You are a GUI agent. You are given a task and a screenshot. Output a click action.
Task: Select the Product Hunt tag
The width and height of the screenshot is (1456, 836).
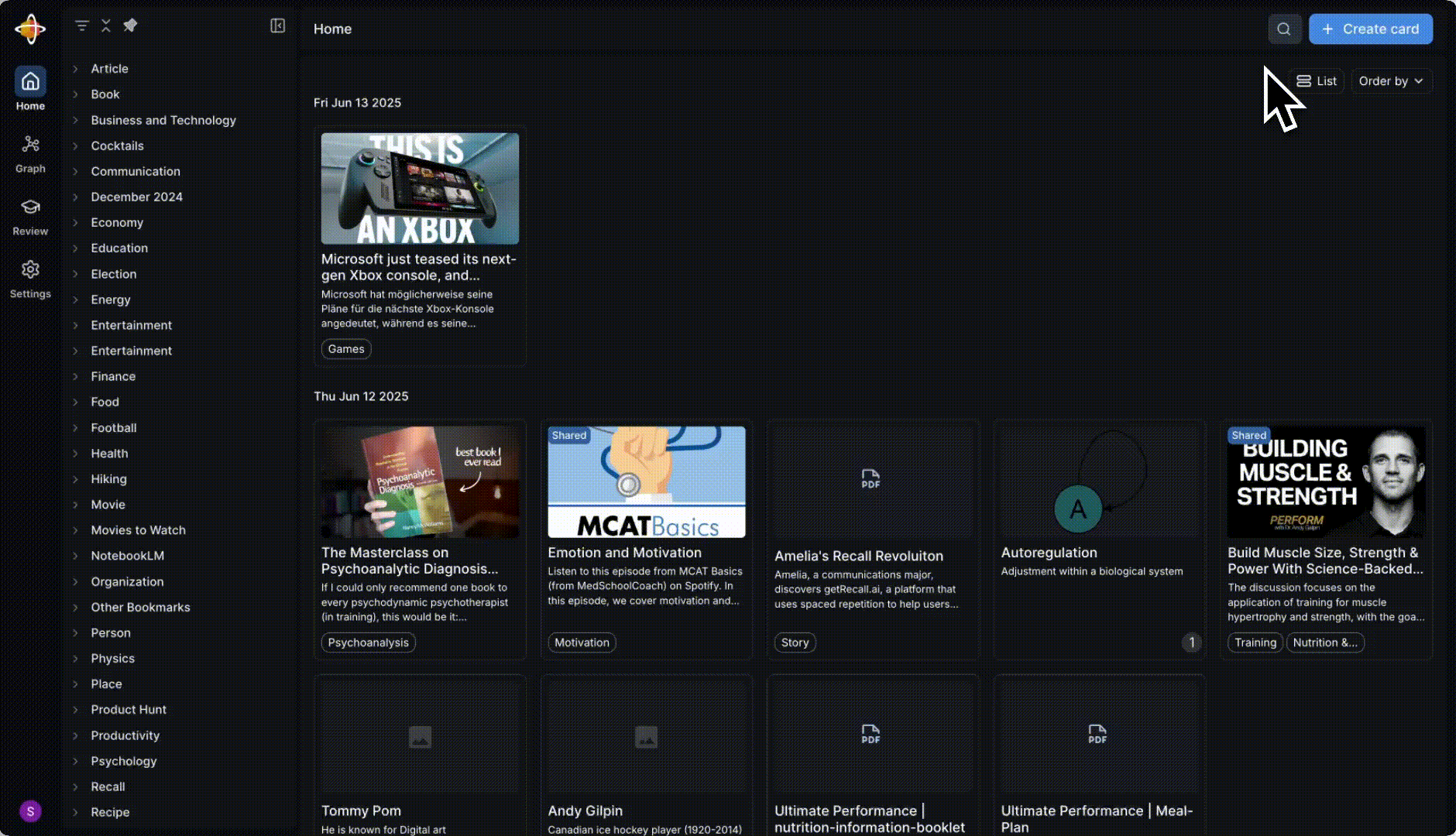click(x=129, y=710)
